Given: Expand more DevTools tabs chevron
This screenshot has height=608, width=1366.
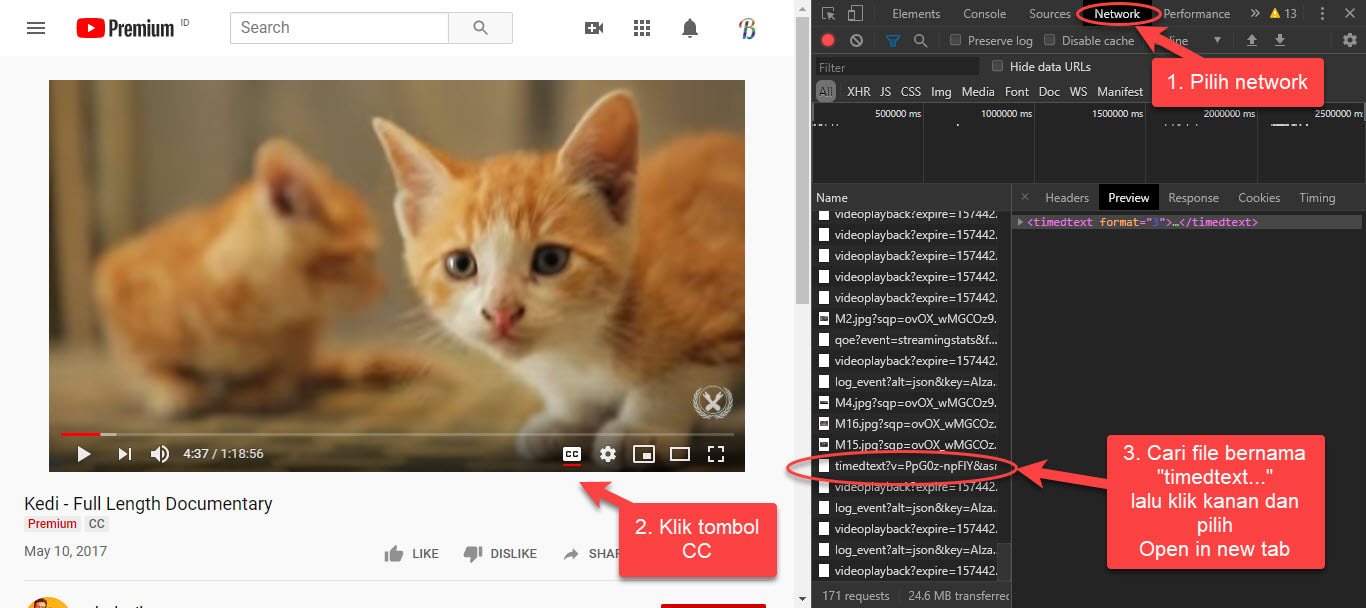Looking at the screenshot, I should 1255,14.
